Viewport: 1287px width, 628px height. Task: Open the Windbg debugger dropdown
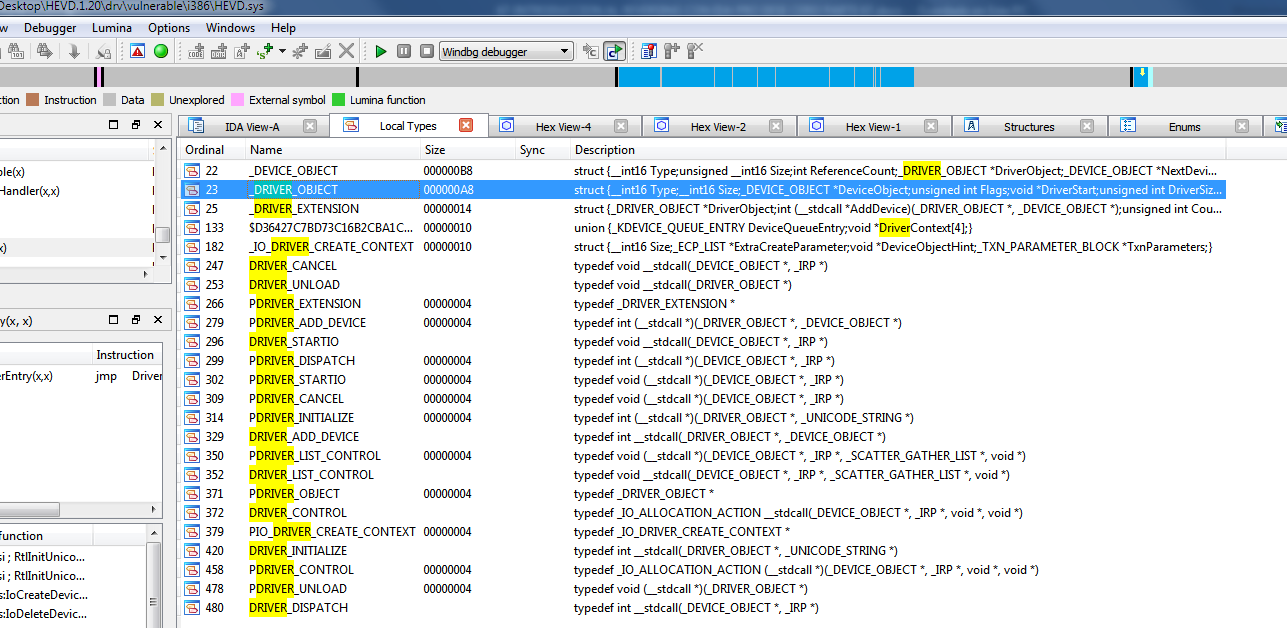506,51
